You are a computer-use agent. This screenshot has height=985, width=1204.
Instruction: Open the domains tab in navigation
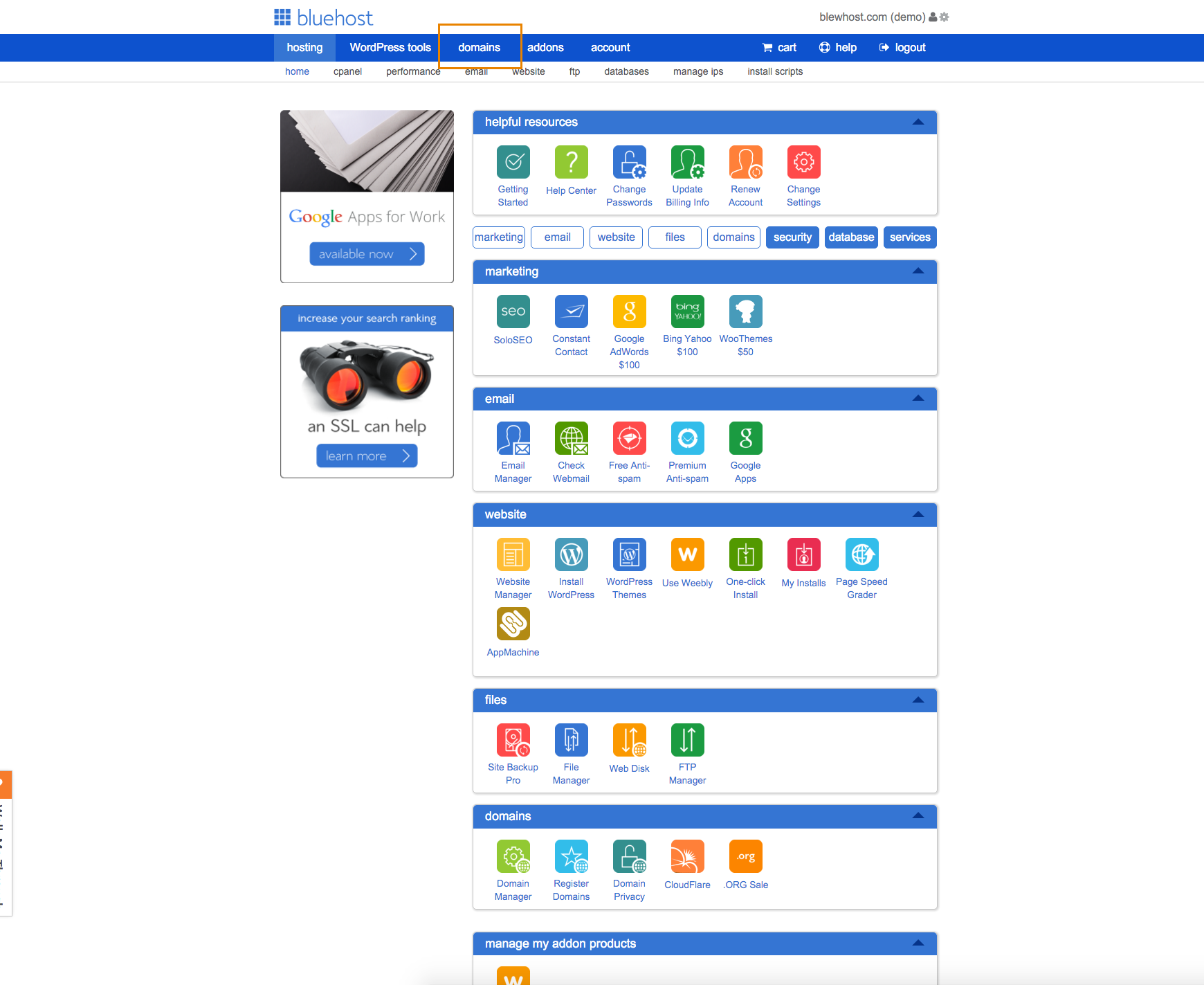(x=479, y=47)
